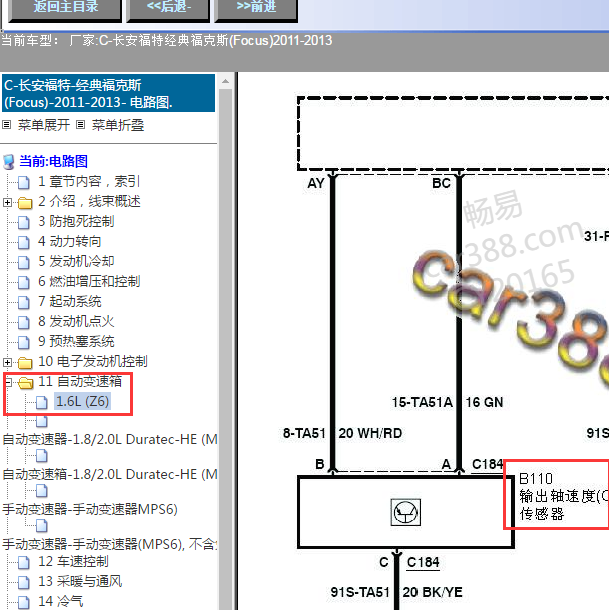Click page icon of 14 冷气

click(x=24, y=602)
